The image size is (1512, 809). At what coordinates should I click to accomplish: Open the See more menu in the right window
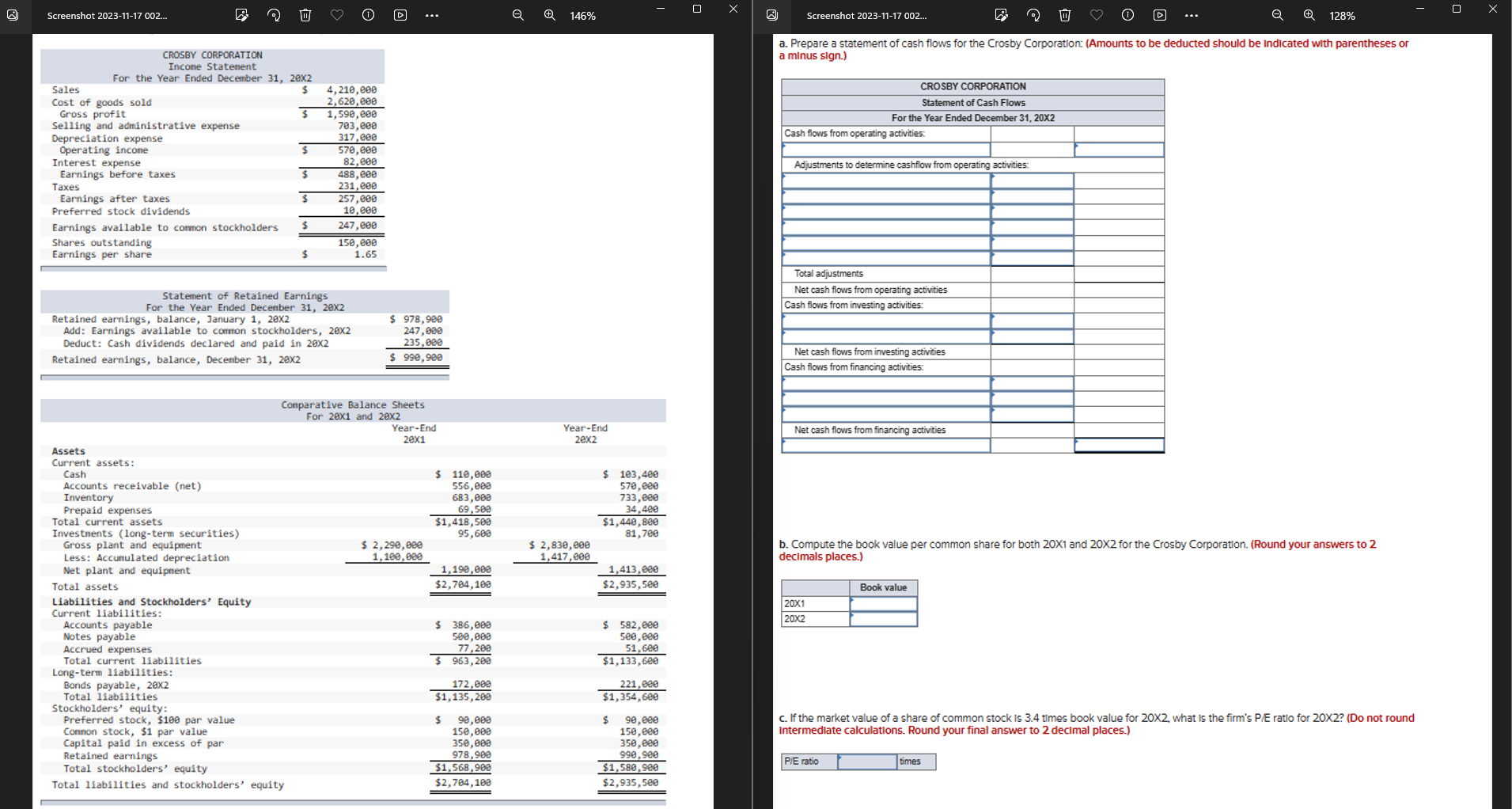tap(1192, 15)
